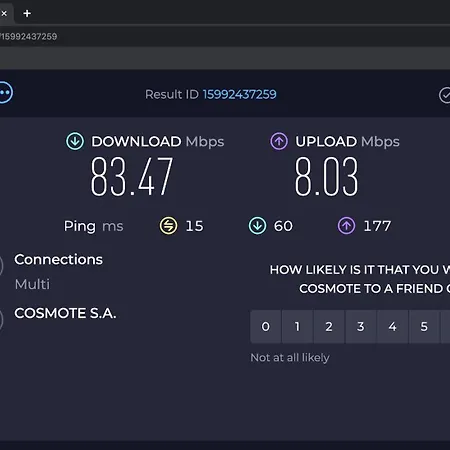The image size is (450, 450).
Task: Click the download arrow icon beside DOWNLOAD
Action: point(75,141)
